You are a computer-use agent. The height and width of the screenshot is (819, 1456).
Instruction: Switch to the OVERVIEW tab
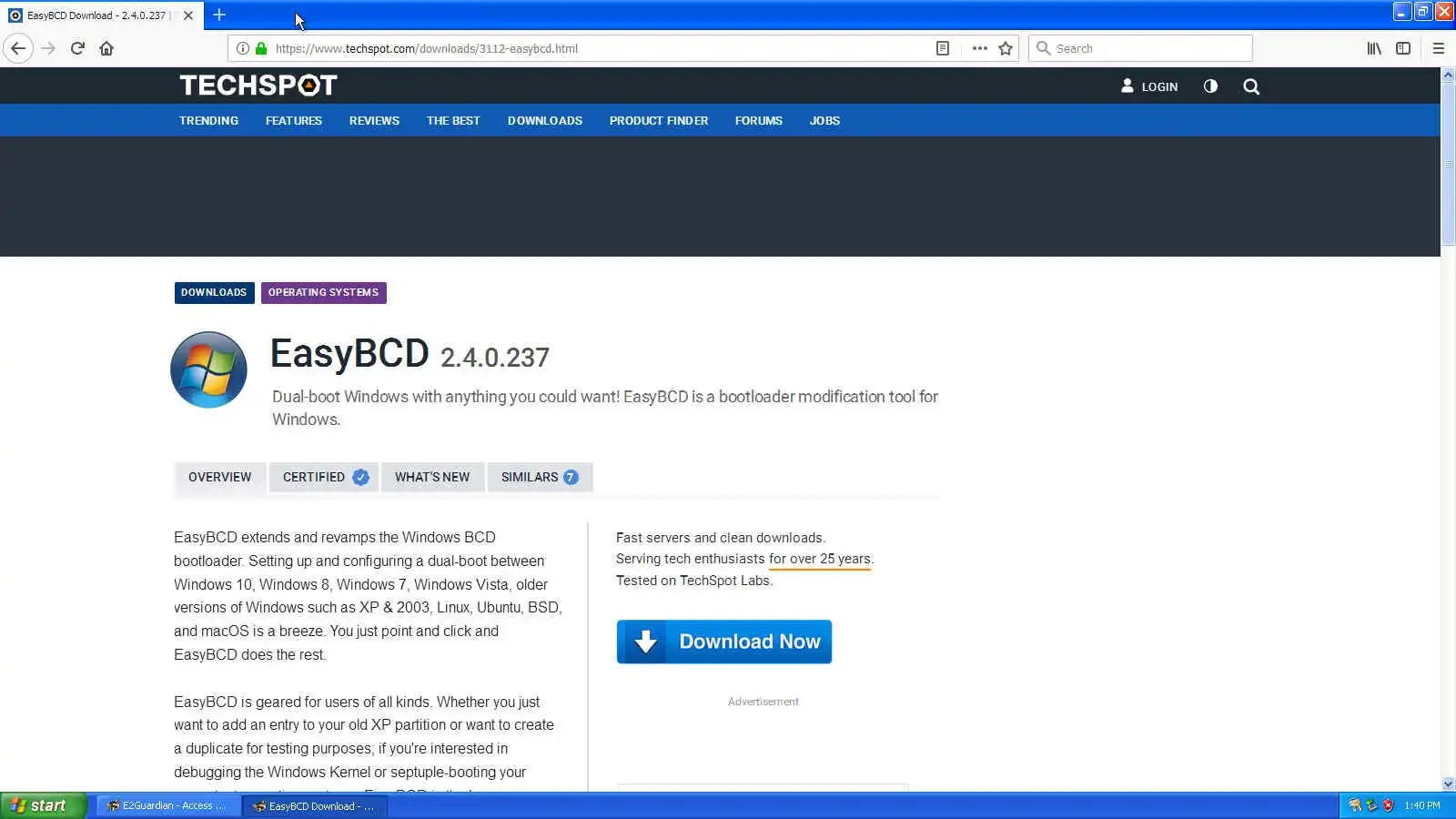point(219,477)
